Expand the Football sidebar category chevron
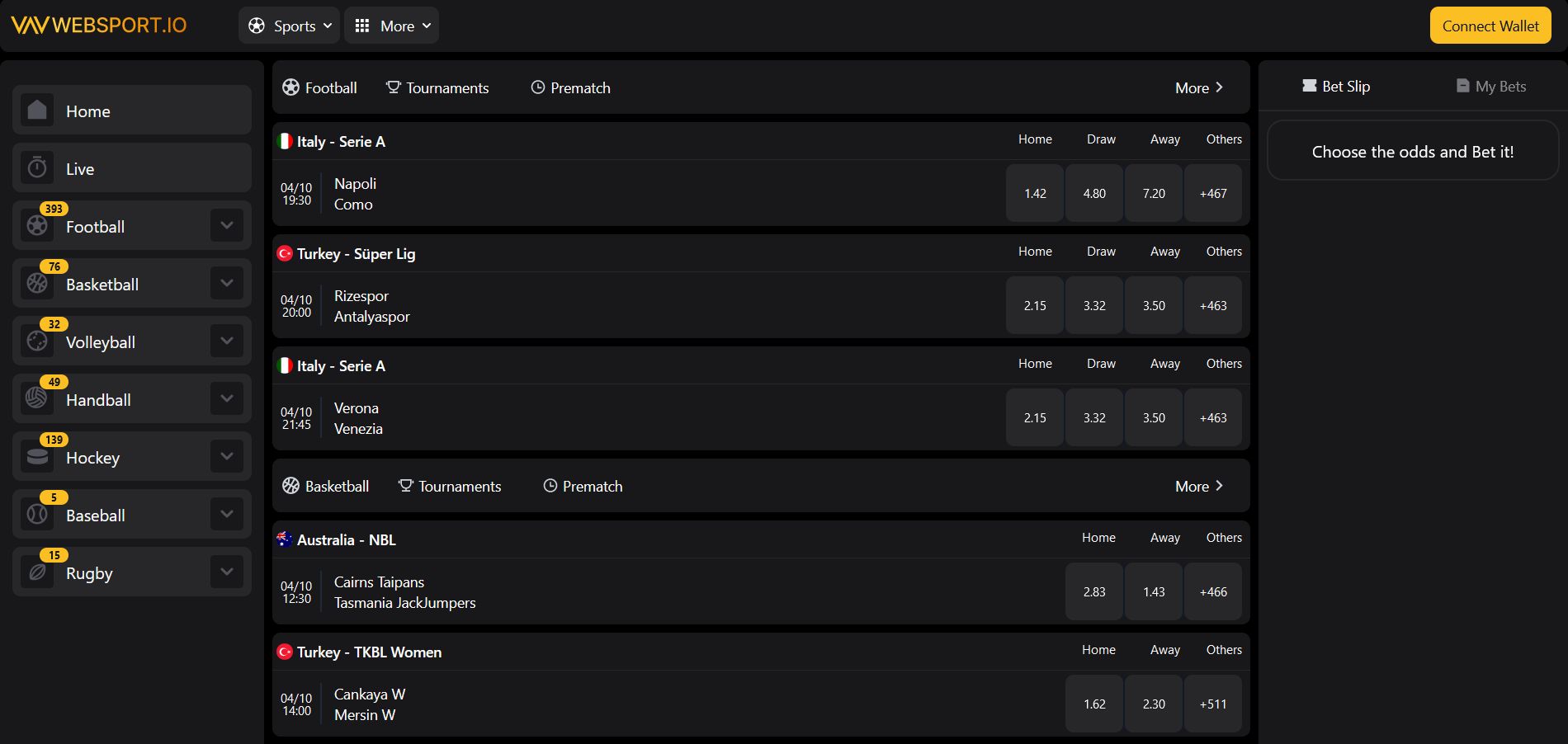Screen dimensions: 1568x744 click(226, 224)
